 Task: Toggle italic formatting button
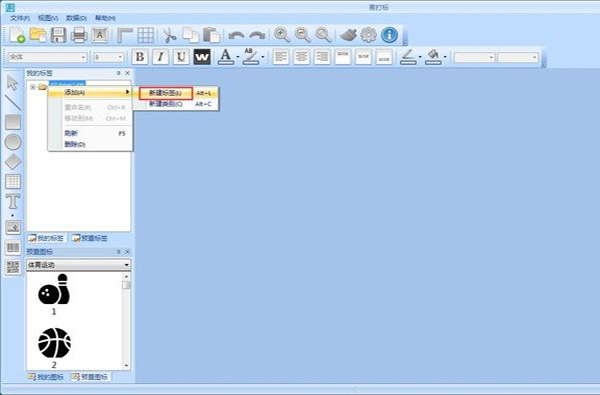click(x=160, y=57)
